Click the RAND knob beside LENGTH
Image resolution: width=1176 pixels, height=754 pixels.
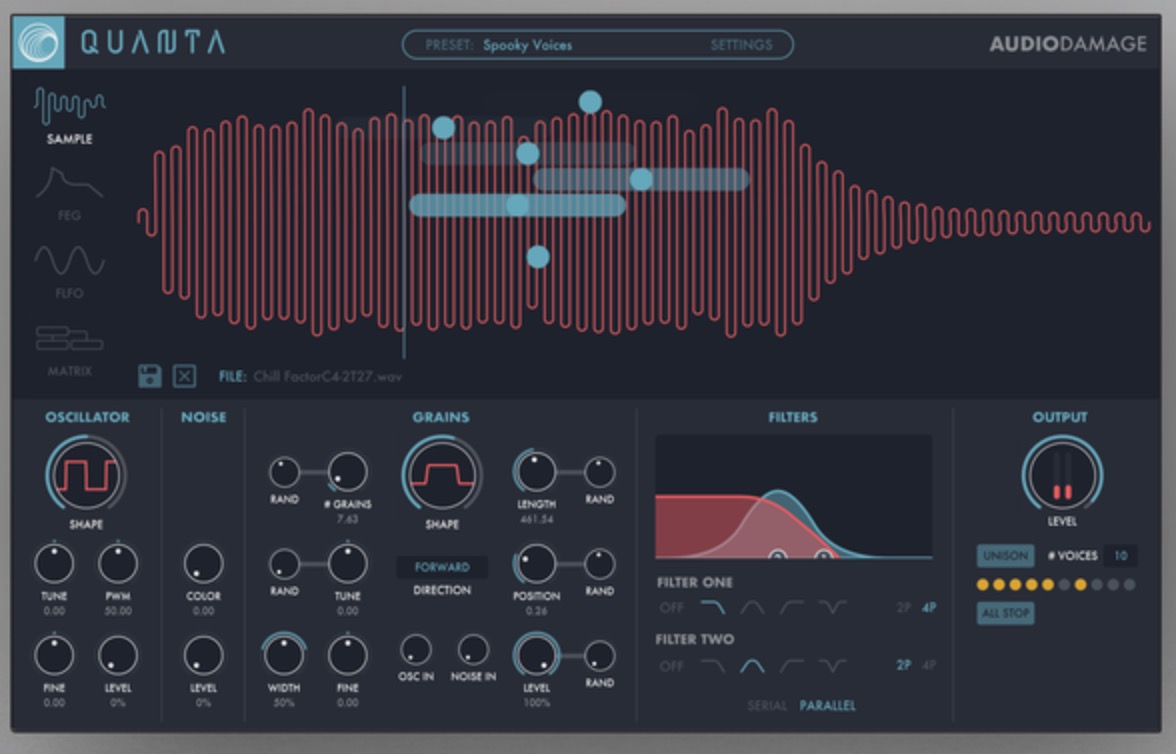(x=599, y=473)
